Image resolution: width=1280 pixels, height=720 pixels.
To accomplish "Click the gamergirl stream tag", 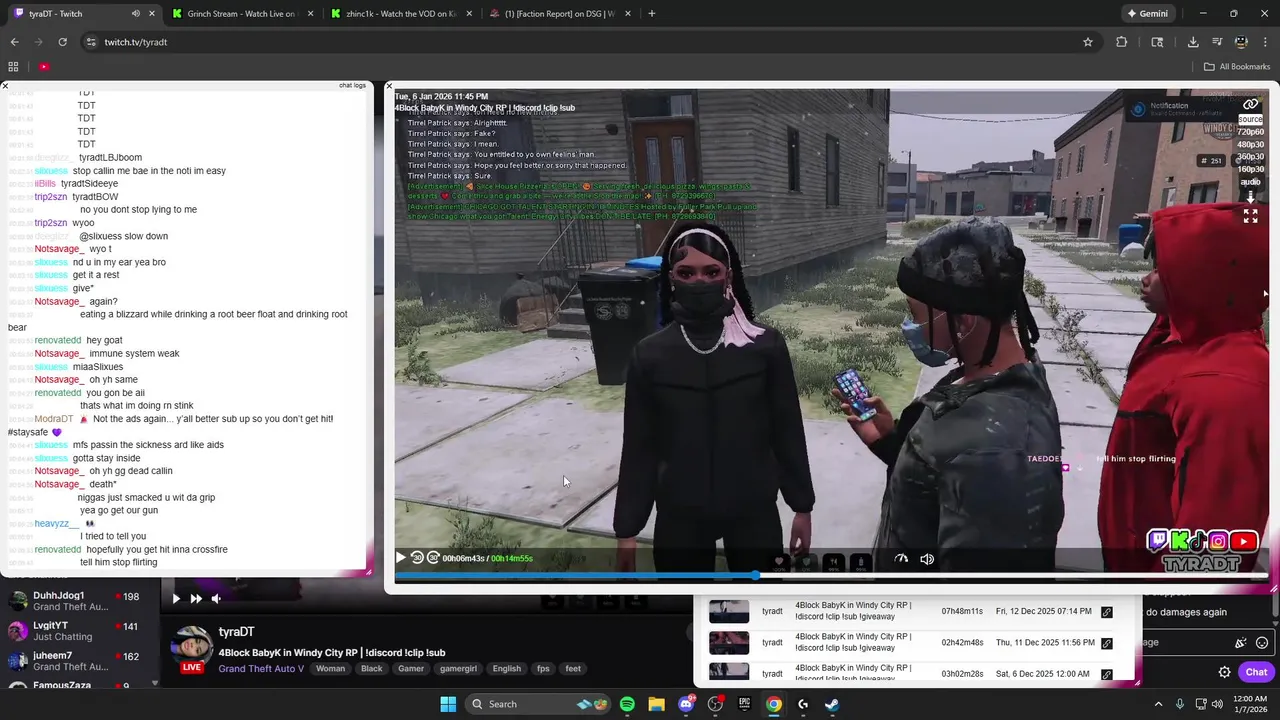I will click(458, 668).
